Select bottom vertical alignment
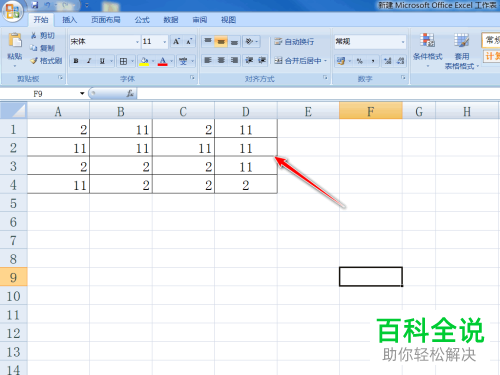This screenshot has height=375, width=500. tap(234, 41)
